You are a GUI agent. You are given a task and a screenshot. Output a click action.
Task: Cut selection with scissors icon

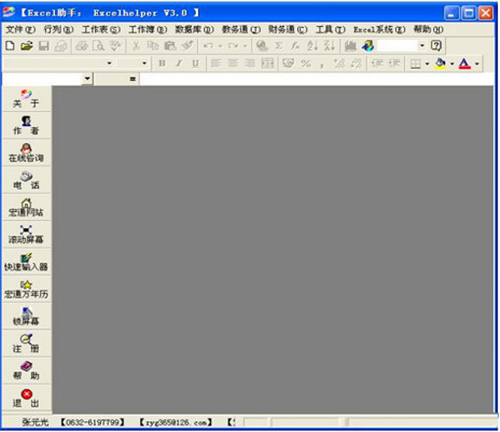point(136,46)
